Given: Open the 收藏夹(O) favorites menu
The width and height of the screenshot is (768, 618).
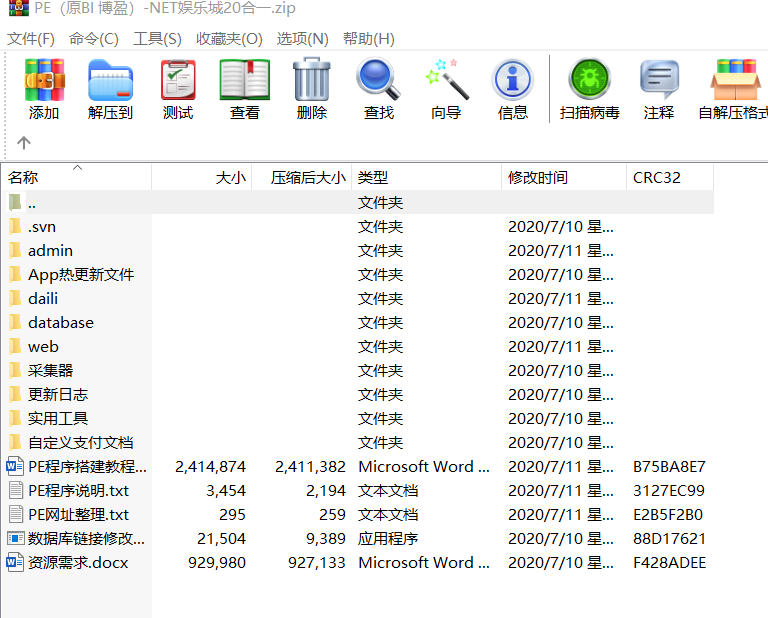Looking at the screenshot, I should coord(229,39).
